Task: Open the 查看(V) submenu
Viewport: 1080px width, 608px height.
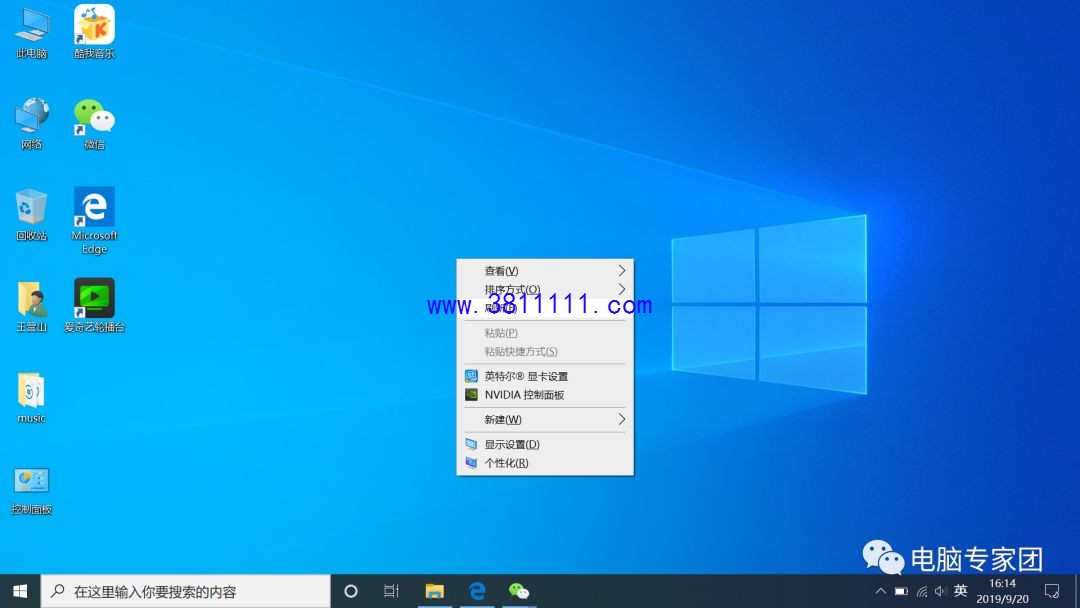Action: (x=545, y=271)
